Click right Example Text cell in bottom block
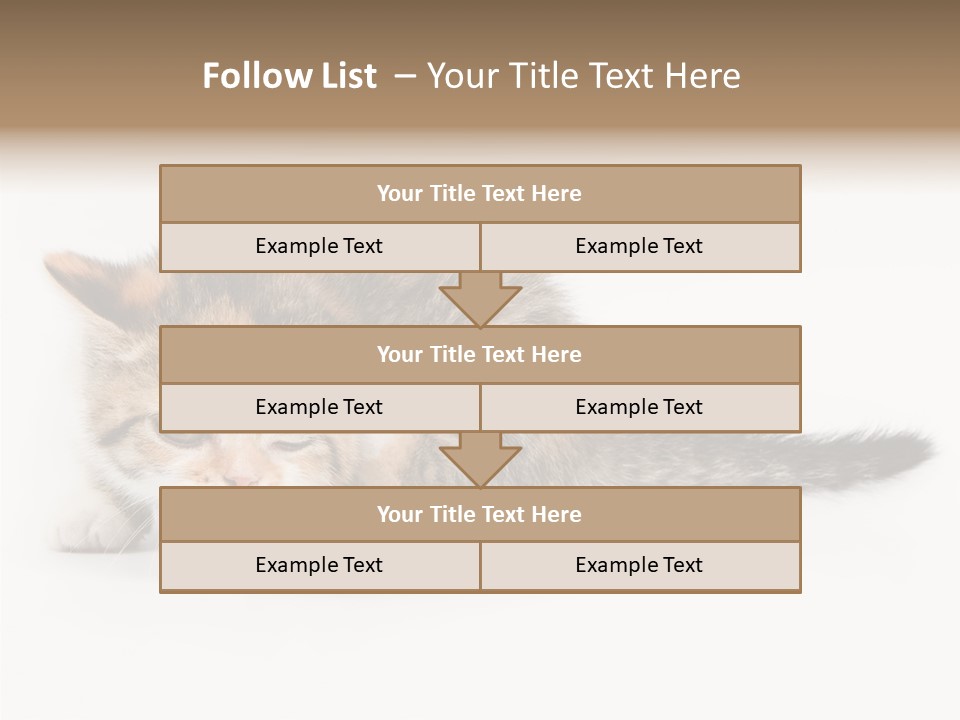The height and width of the screenshot is (720, 960). (x=639, y=565)
